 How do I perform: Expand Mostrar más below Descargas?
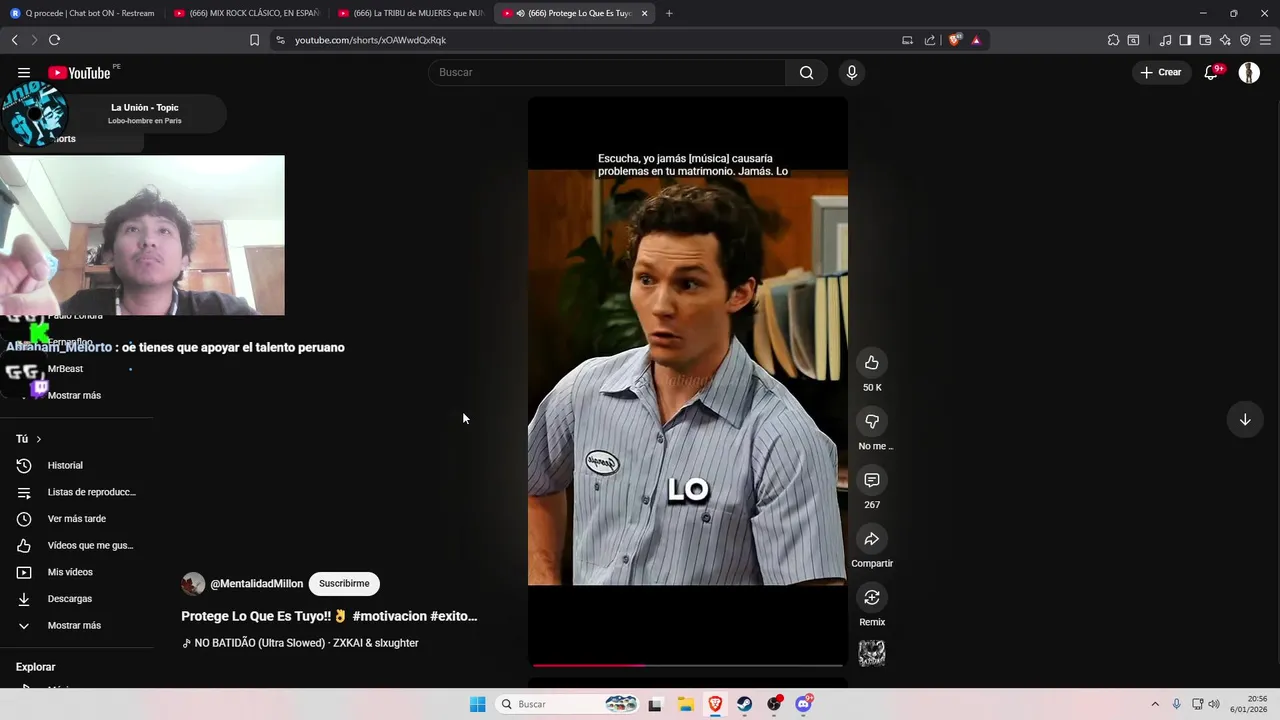tap(73, 625)
